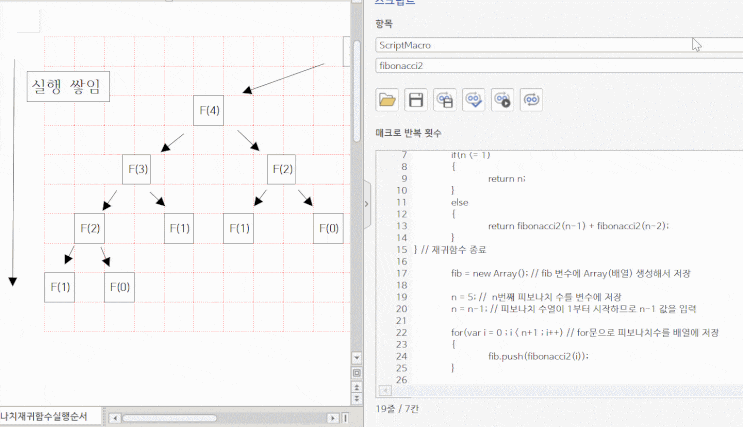This screenshot has width=743, height=427.
Task: Select the document sheet tab at bottom left
Action: pos(50,417)
